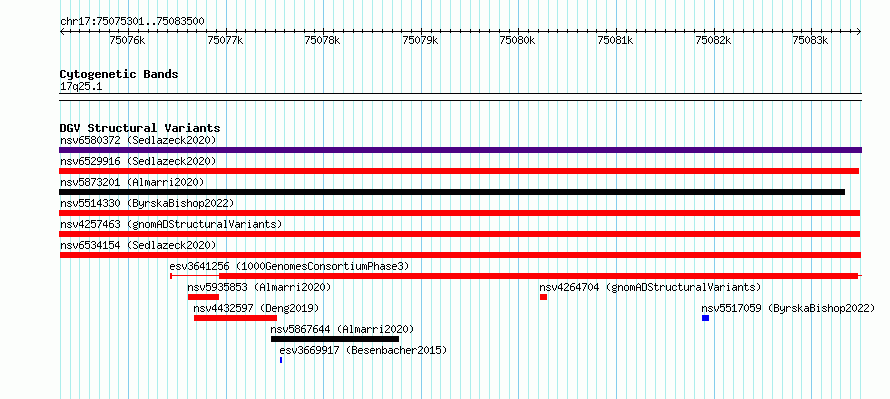Click the nsv5873201 black variant bar
This screenshot has height=399, width=890.
(x=452, y=192)
